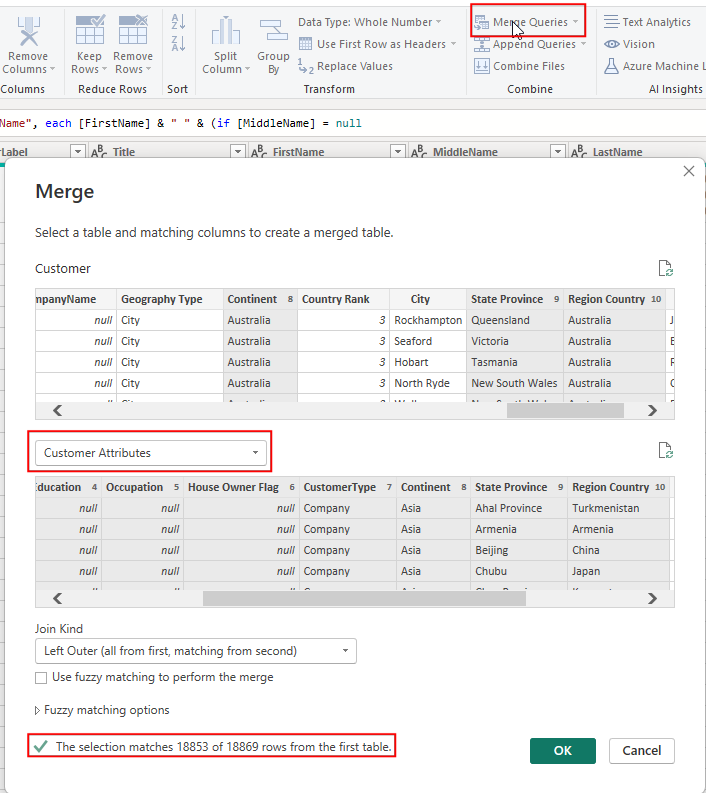Click the Group By icon

pyautogui.click(x=273, y=32)
